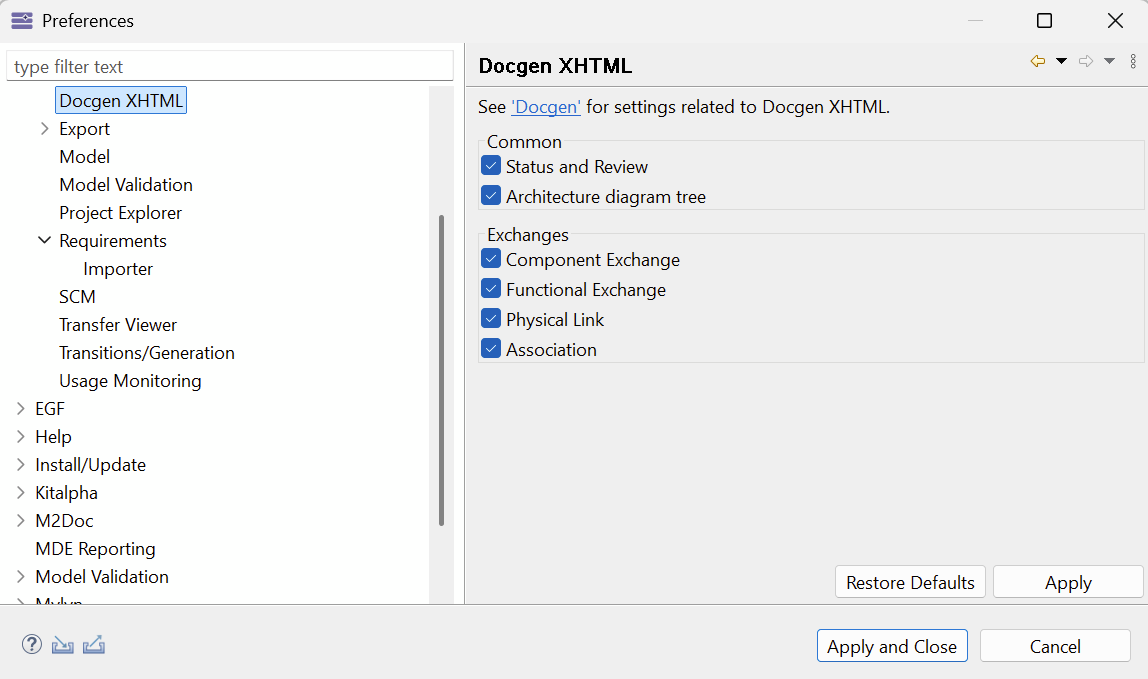Image resolution: width=1148 pixels, height=679 pixels.
Task: Select the Transfer Viewer preference page
Action: 118,325
